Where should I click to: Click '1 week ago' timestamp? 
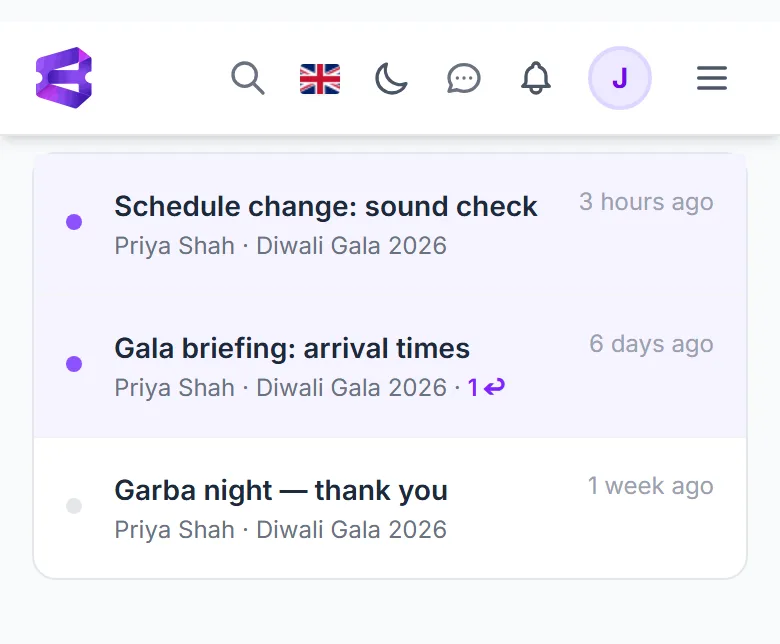coord(651,486)
